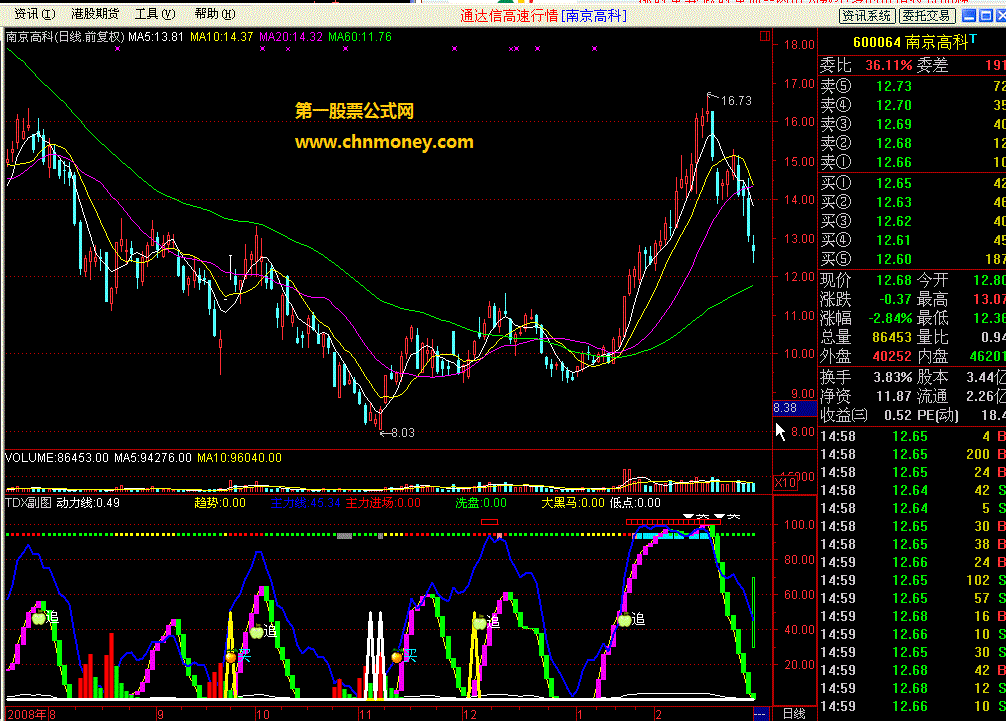Select the 卖① 12.66 ask row
The height and width of the screenshot is (721, 1006).
pyautogui.click(x=912, y=162)
